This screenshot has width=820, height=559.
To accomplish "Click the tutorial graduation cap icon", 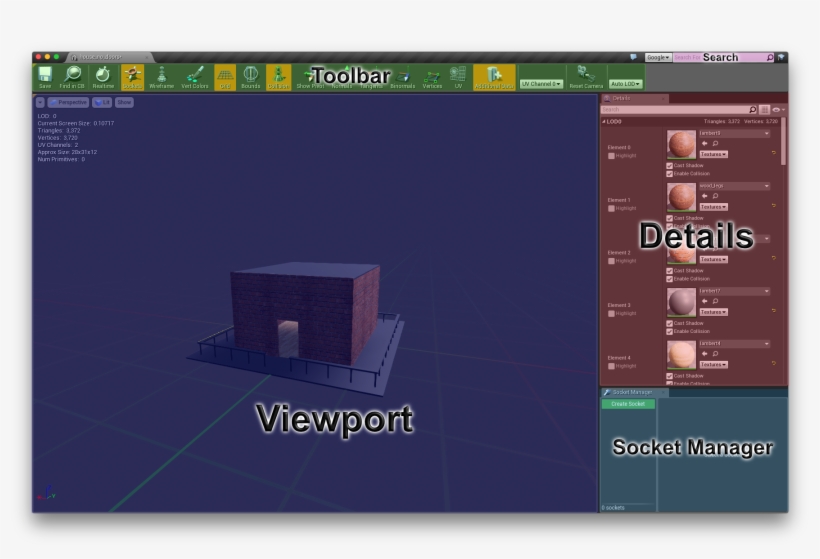I will pyautogui.click(x=781, y=57).
